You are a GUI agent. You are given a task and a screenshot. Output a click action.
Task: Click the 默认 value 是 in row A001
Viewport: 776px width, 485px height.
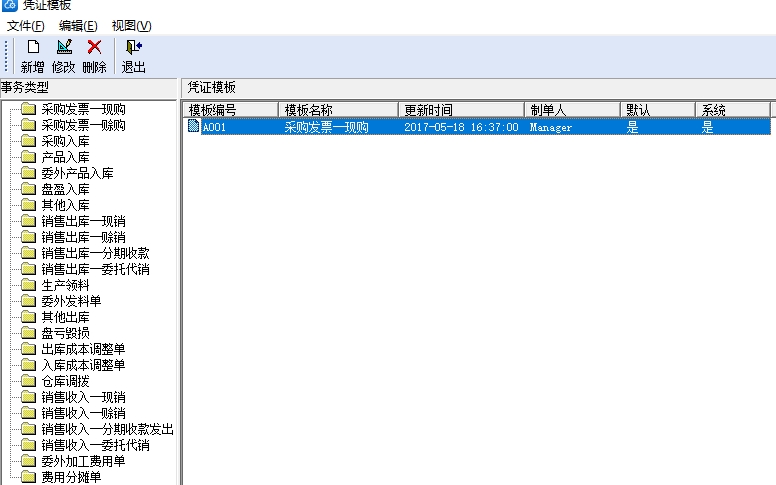pos(632,127)
